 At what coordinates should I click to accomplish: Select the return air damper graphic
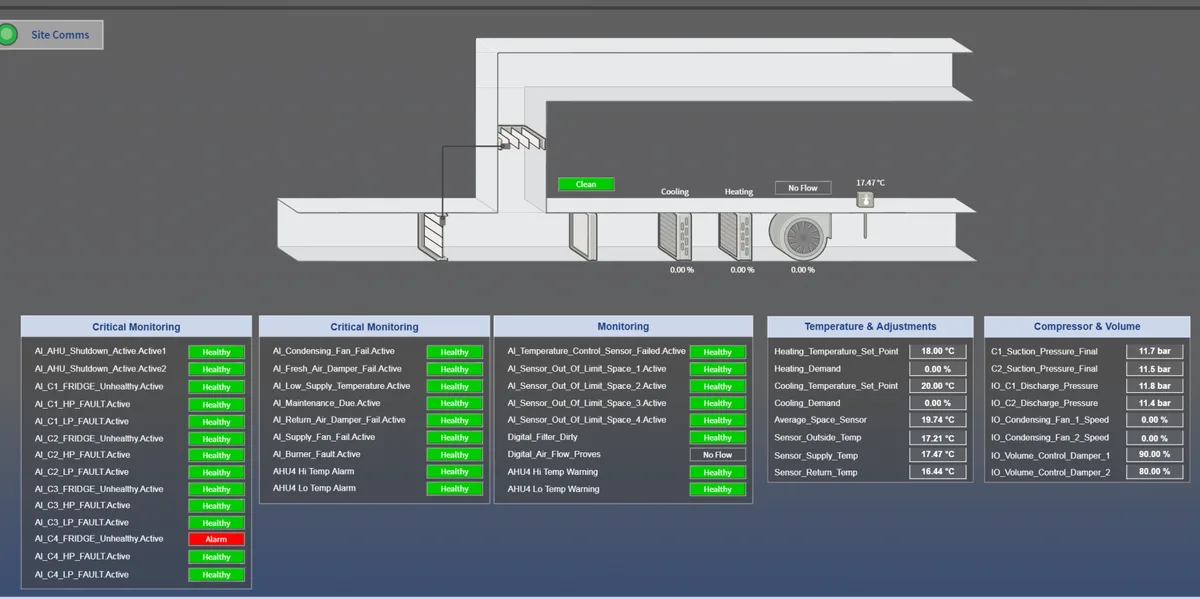523,137
